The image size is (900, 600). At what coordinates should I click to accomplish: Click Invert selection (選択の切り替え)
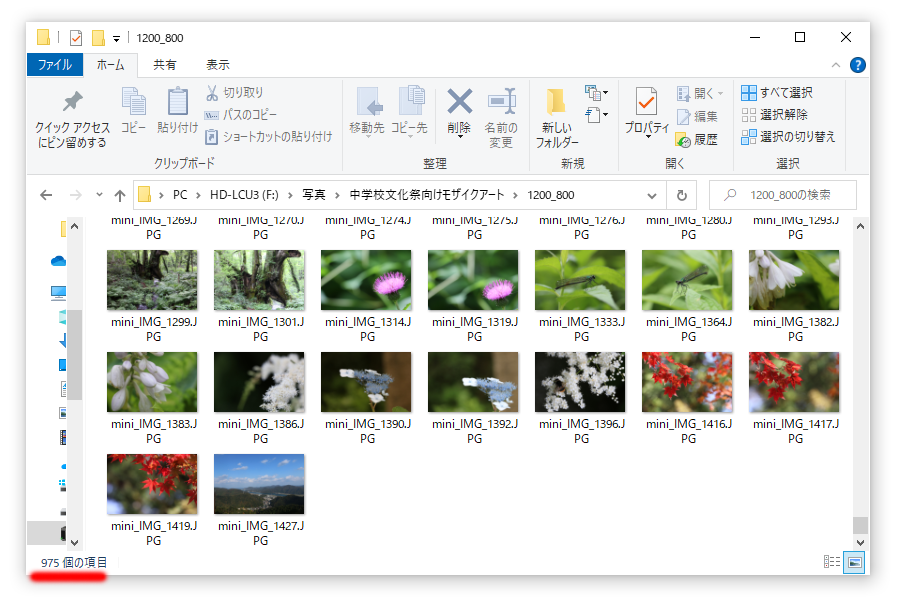pyautogui.click(x=788, y=137)
